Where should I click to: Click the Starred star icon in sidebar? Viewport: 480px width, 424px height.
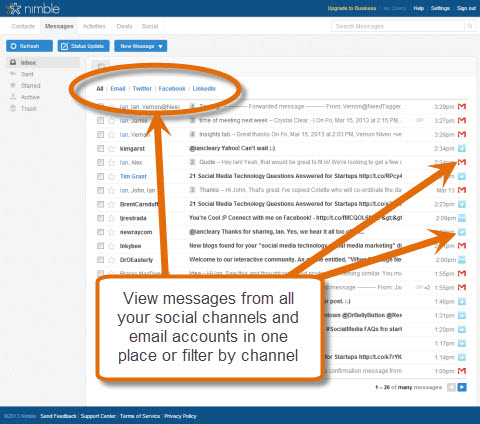13,85
